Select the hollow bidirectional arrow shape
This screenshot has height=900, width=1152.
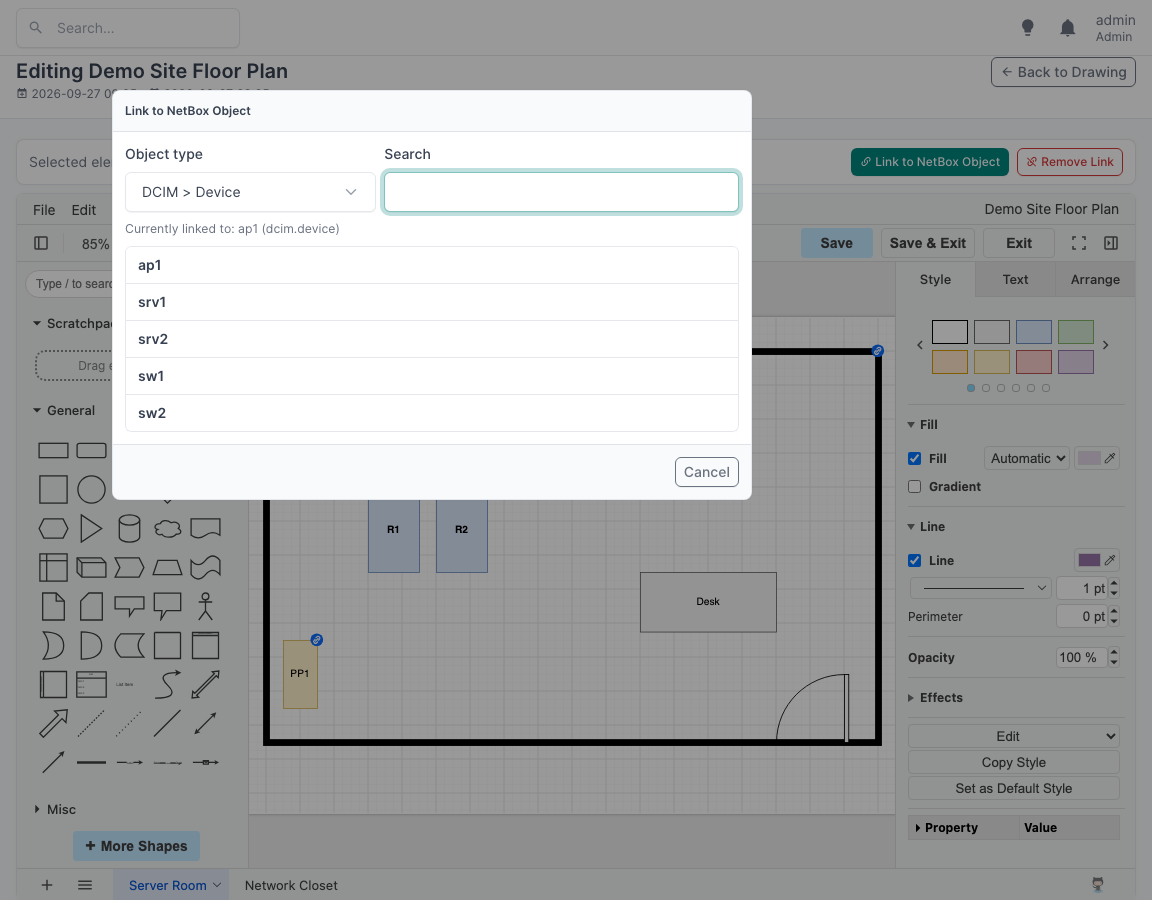(206, 684)
